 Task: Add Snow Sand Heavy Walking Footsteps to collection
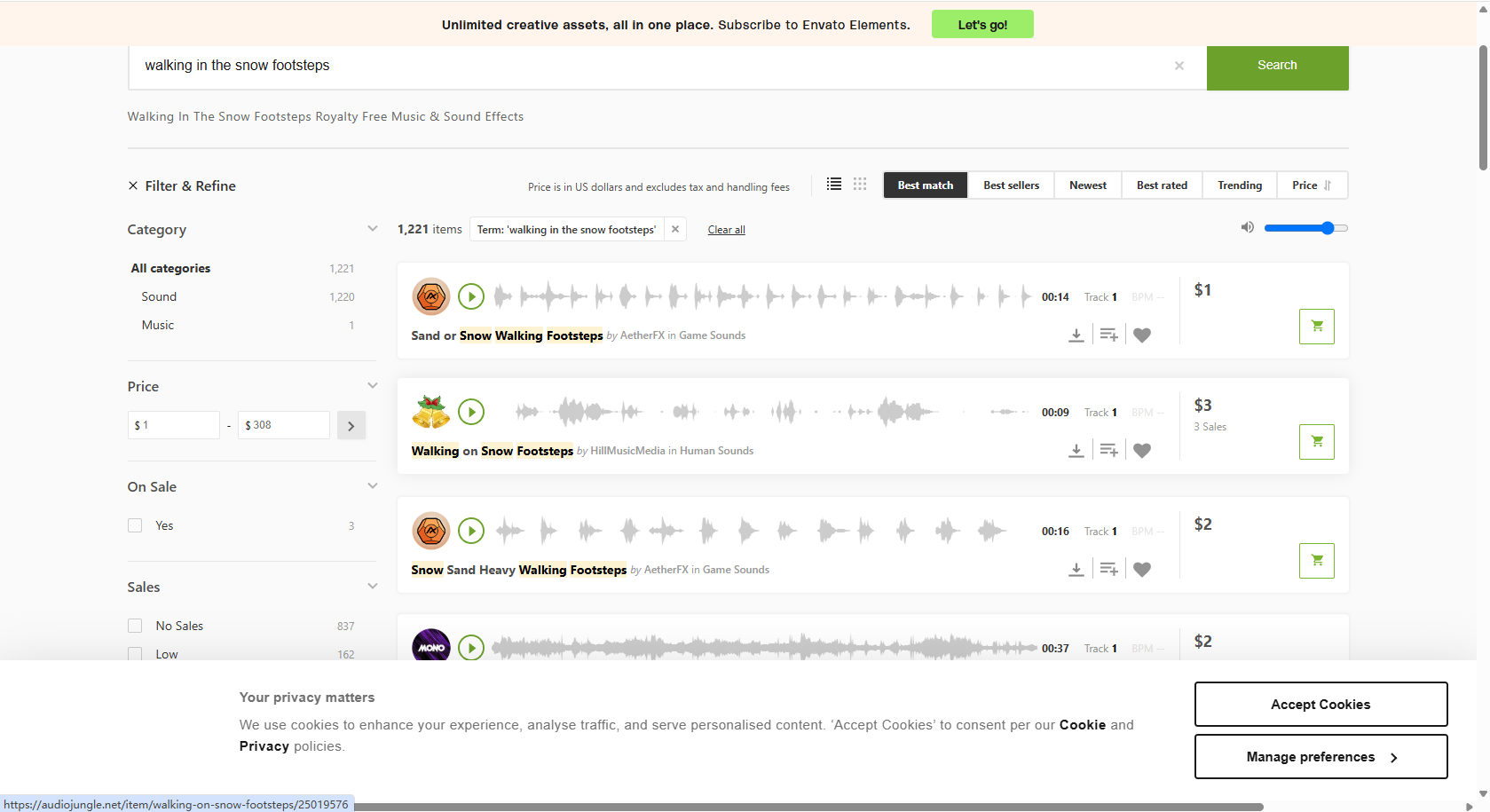coord(1109,570)
